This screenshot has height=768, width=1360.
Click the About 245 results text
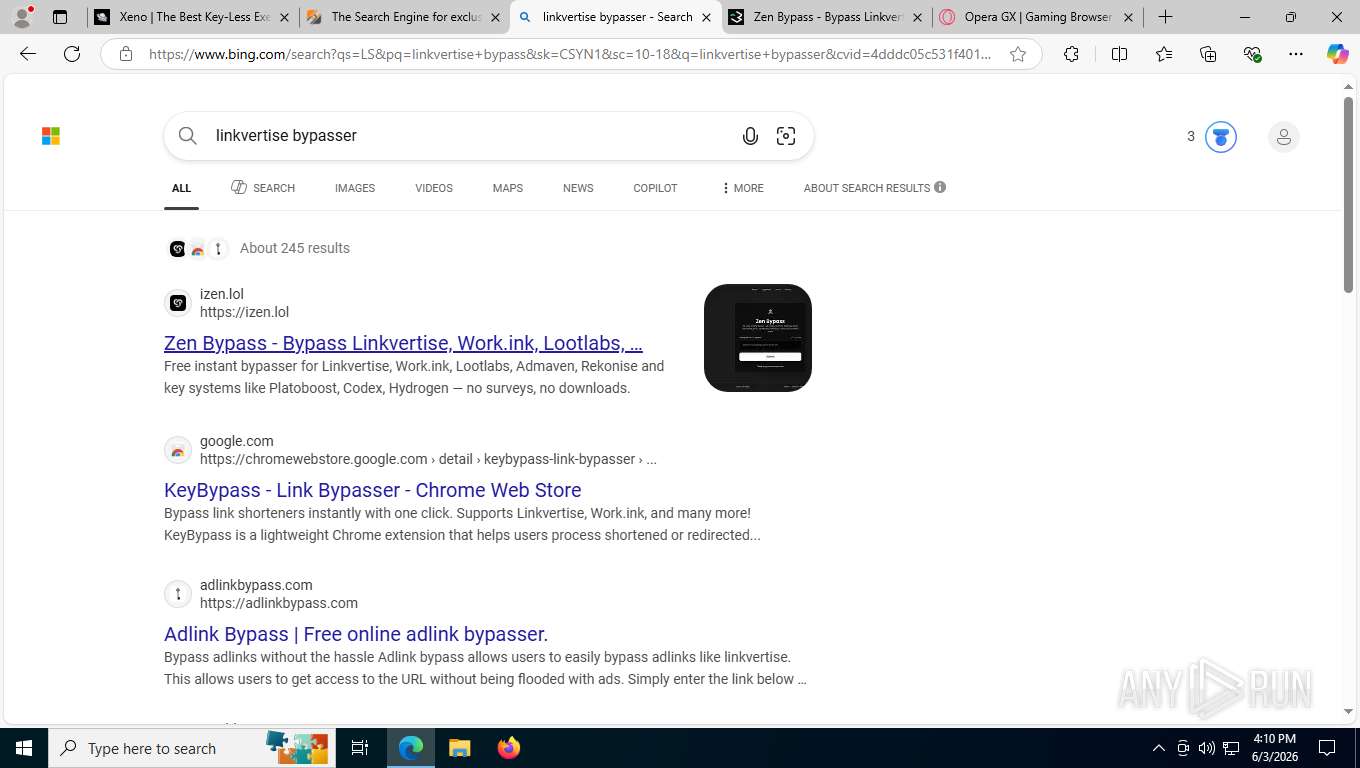coord(295,248)
